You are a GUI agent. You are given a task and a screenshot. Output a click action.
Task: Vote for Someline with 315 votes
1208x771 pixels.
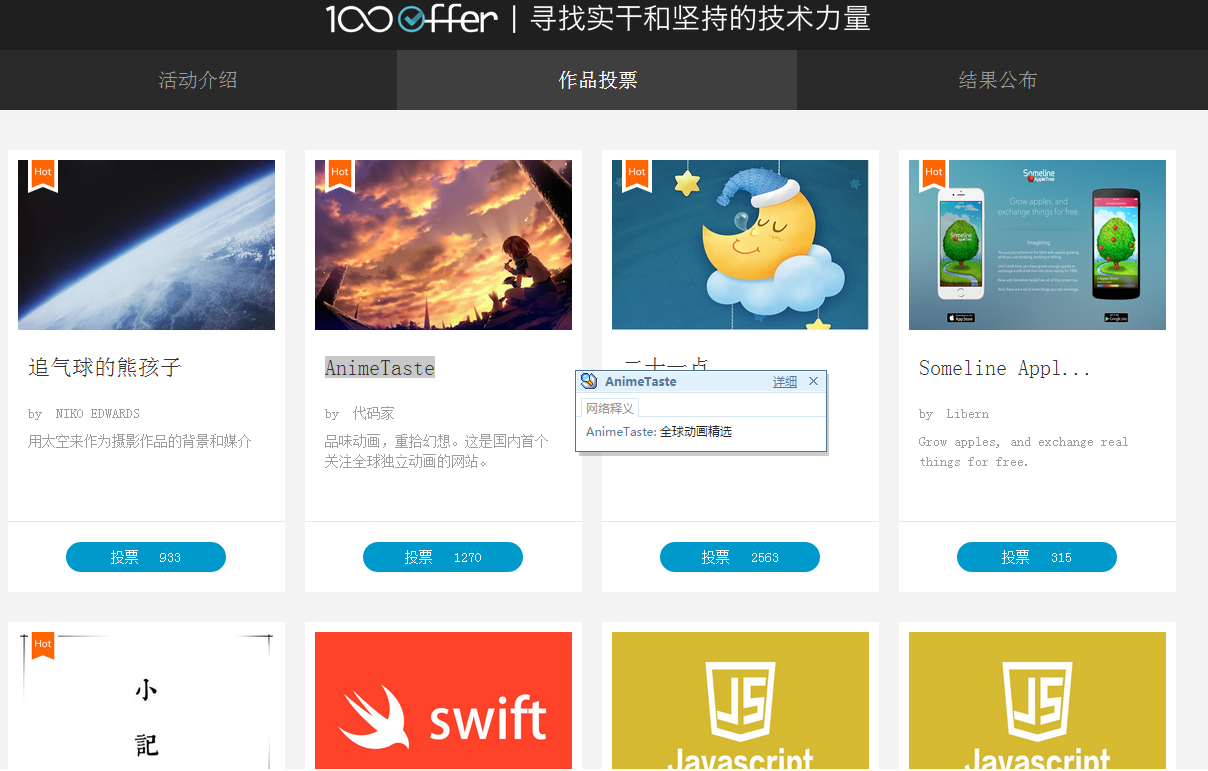1037,557
